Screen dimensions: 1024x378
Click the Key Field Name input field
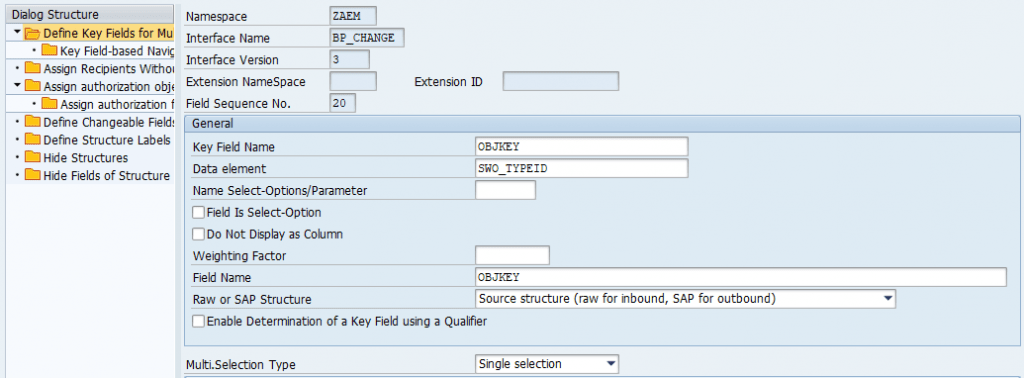581,147
